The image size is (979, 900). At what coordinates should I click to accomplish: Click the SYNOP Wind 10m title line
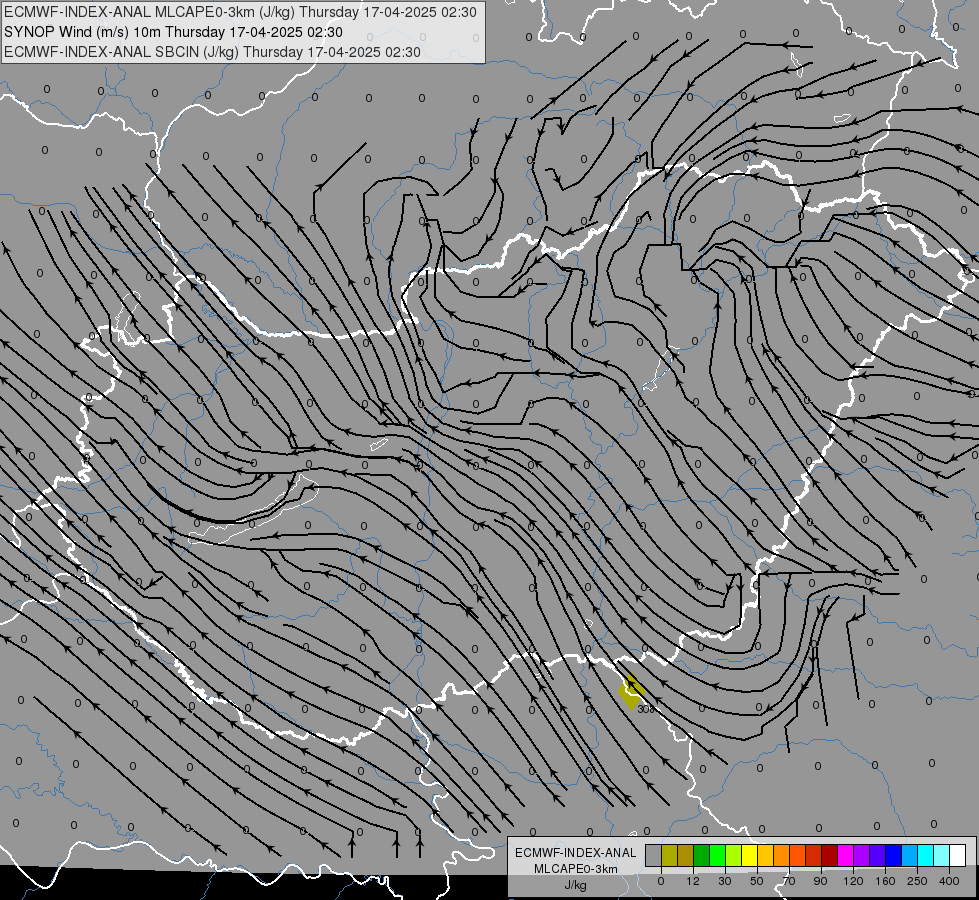coord(174,32)
